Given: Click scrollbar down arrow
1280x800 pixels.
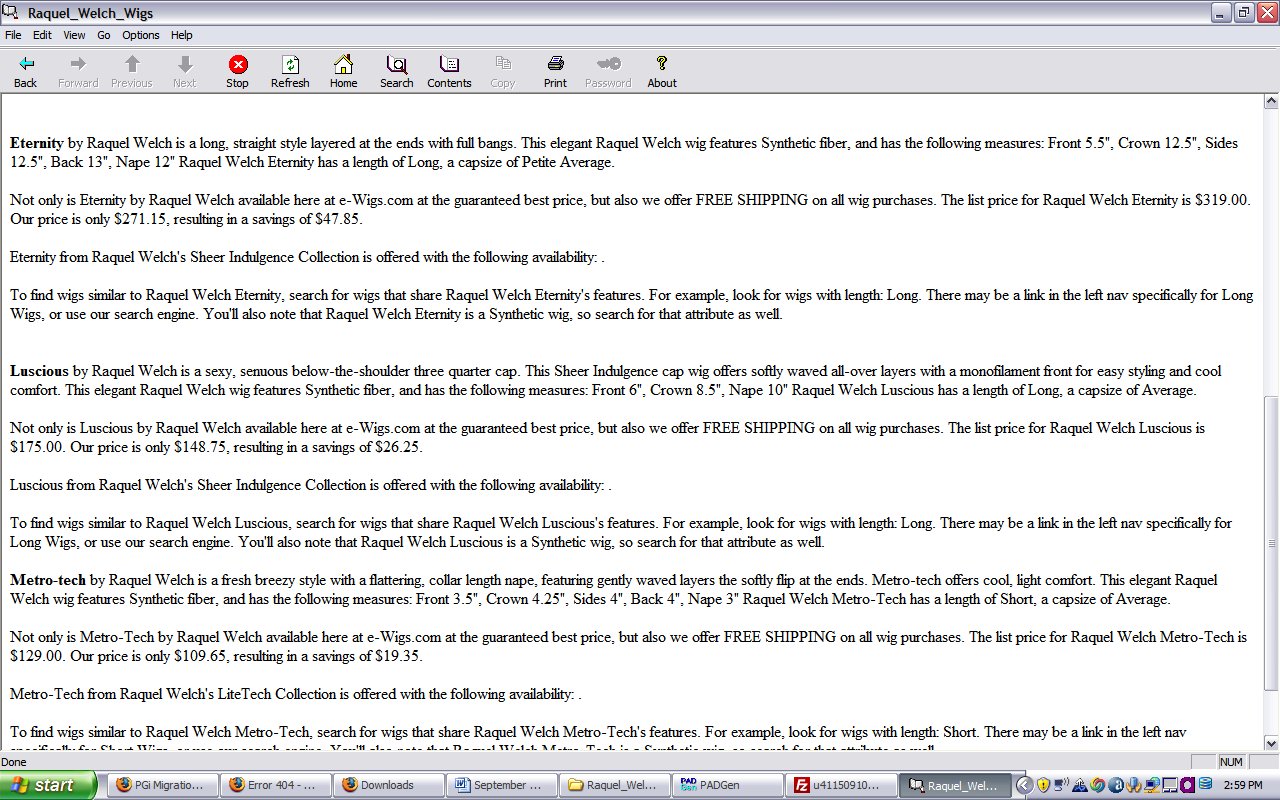Looking at the screenshot, I should 1271,743.
